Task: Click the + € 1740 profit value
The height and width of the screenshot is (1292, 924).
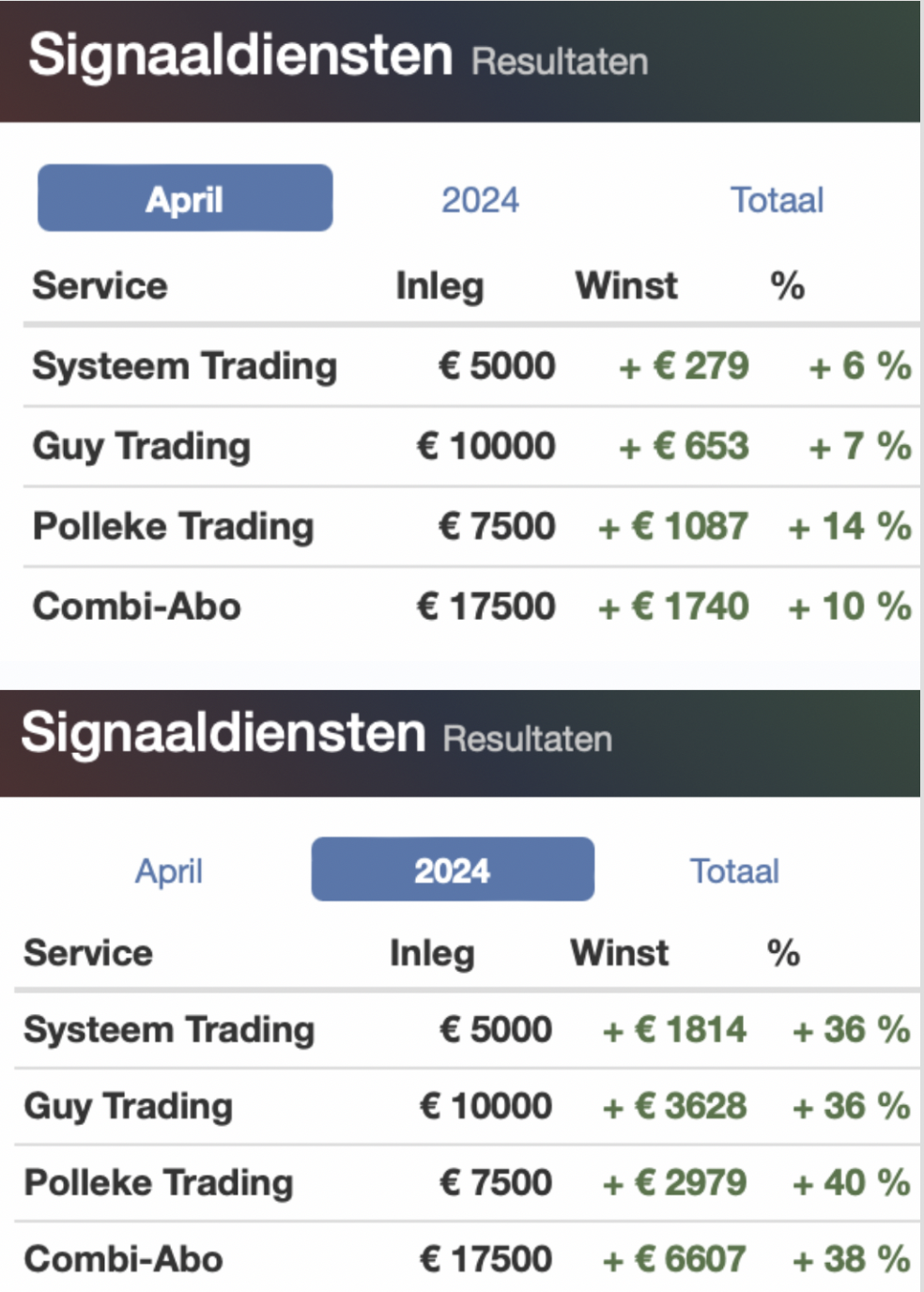Action: click(673, 607)
